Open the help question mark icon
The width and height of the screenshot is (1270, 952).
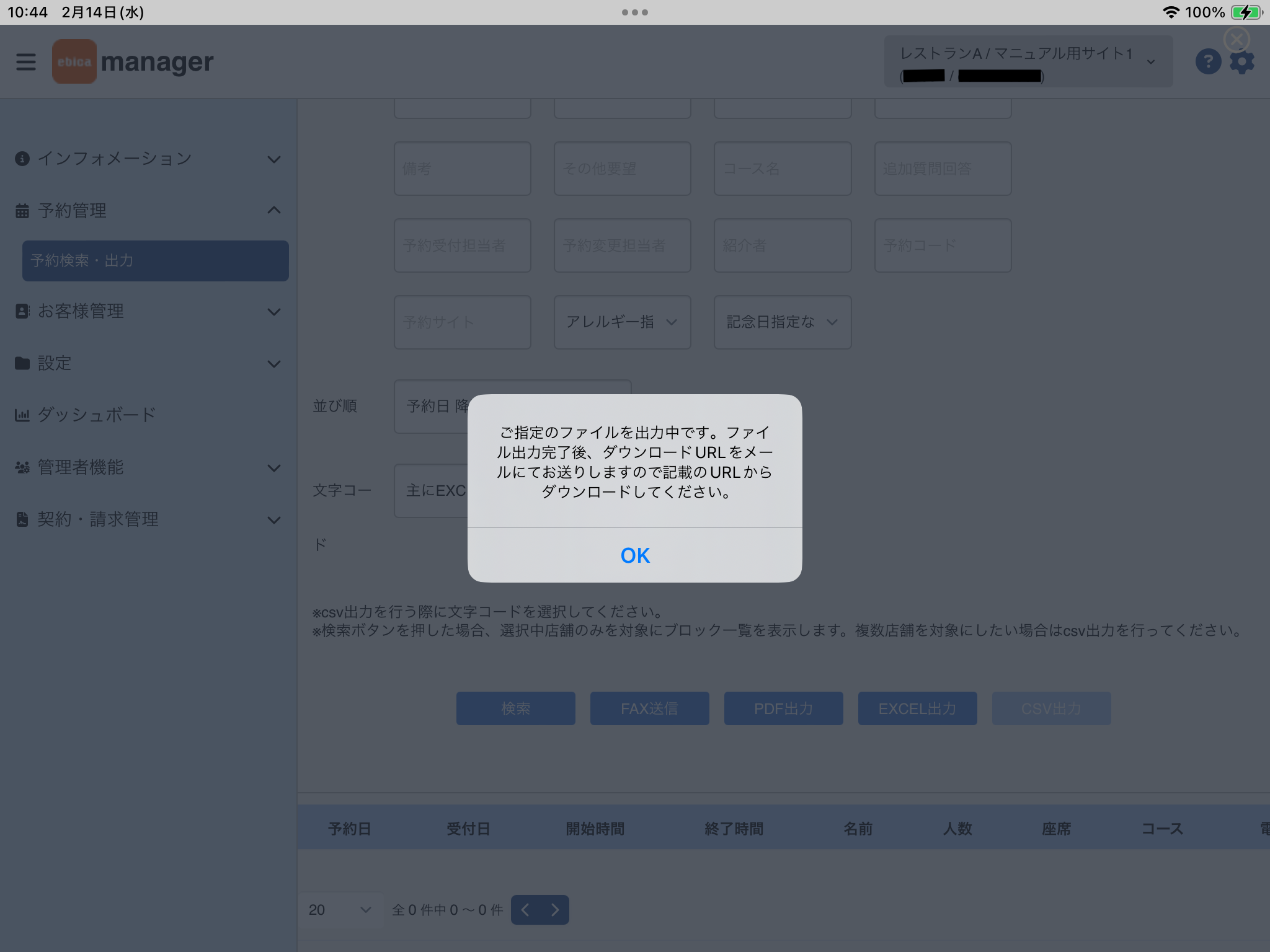point(1208,61)
